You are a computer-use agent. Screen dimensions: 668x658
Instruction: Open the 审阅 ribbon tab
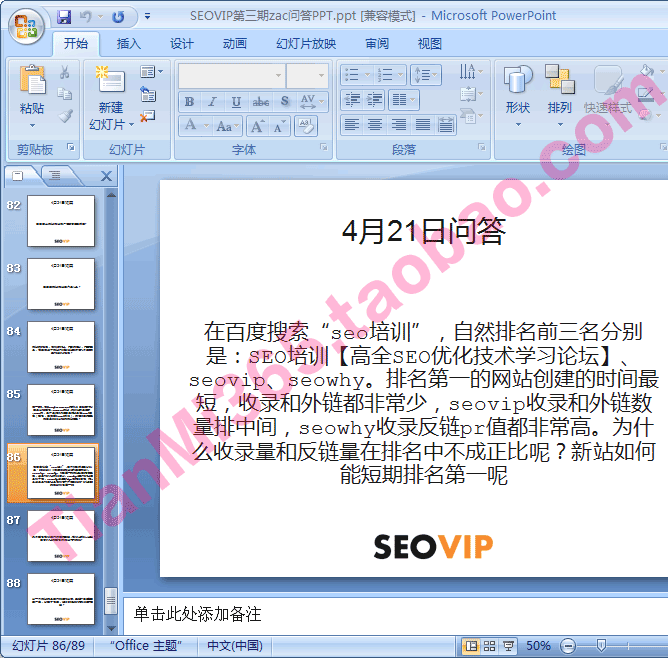377,43
